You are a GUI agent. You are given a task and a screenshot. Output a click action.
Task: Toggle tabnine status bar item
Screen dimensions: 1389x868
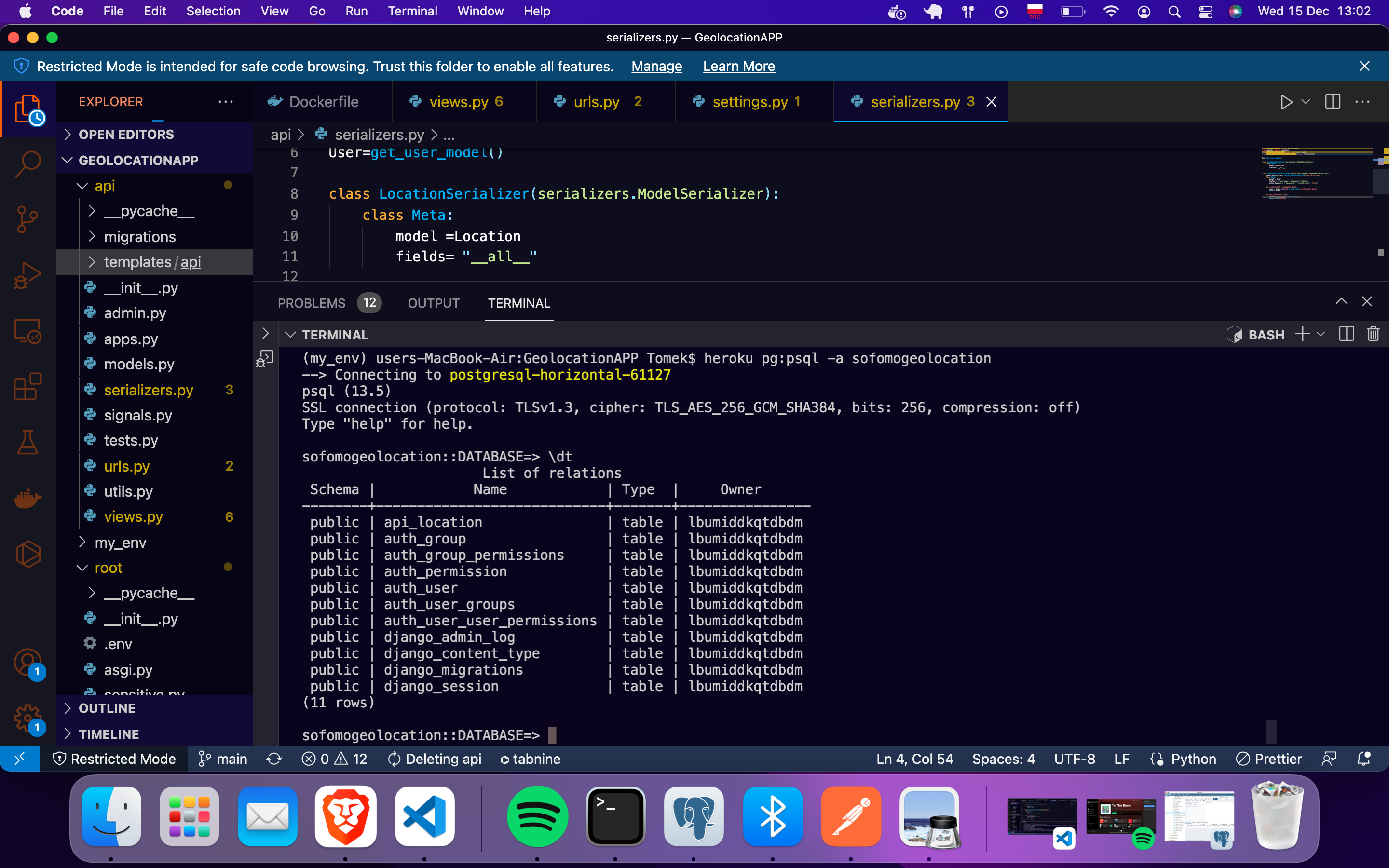pyautogui.click(x=531, y=759)
